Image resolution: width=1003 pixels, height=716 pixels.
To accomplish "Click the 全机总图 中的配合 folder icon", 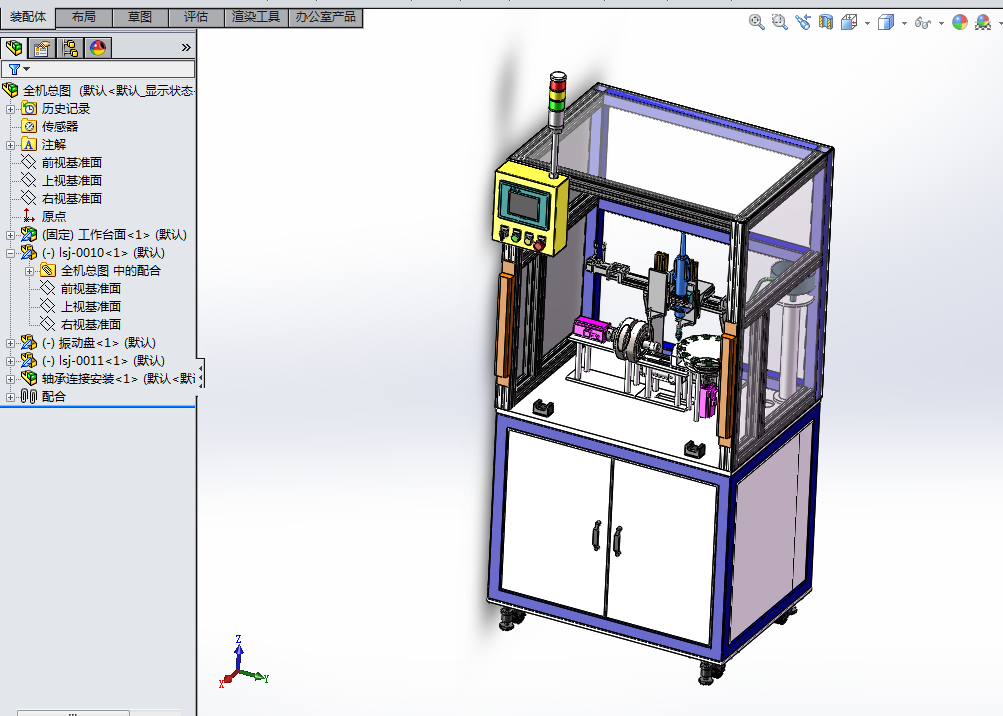I will [x=48, y=271].
